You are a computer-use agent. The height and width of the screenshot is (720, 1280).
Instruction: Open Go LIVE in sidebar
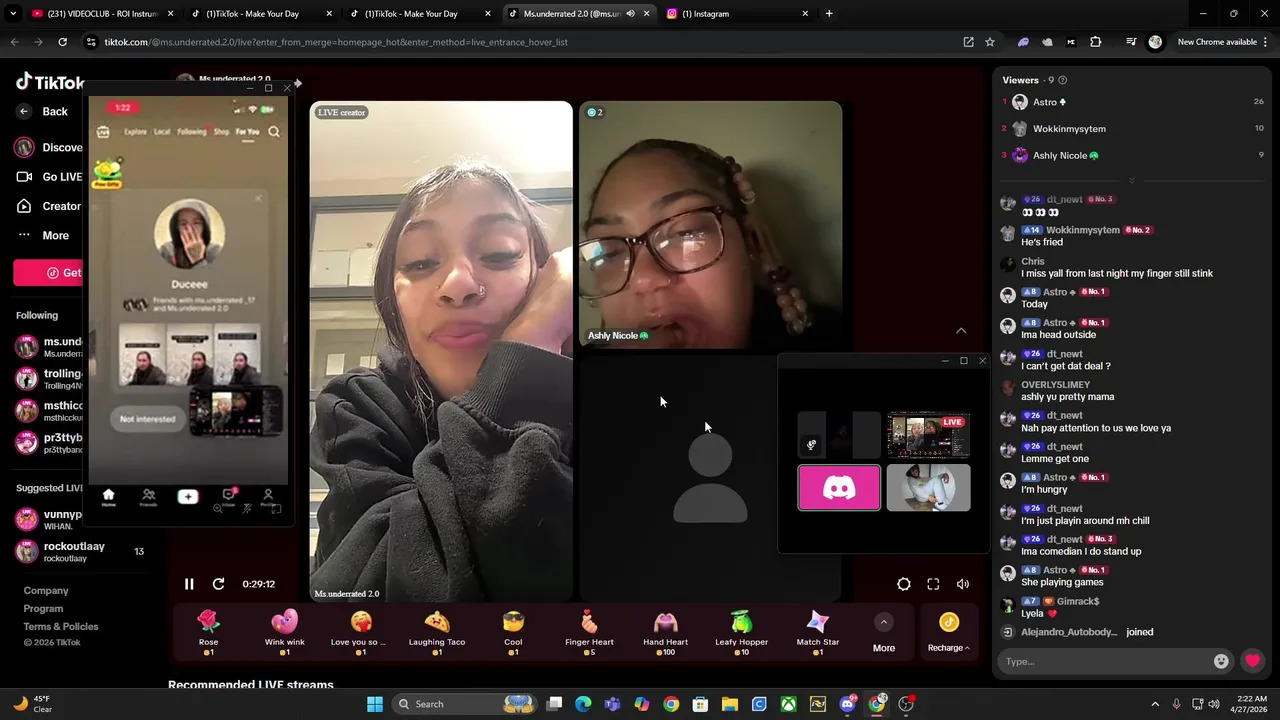coord(50,177)
